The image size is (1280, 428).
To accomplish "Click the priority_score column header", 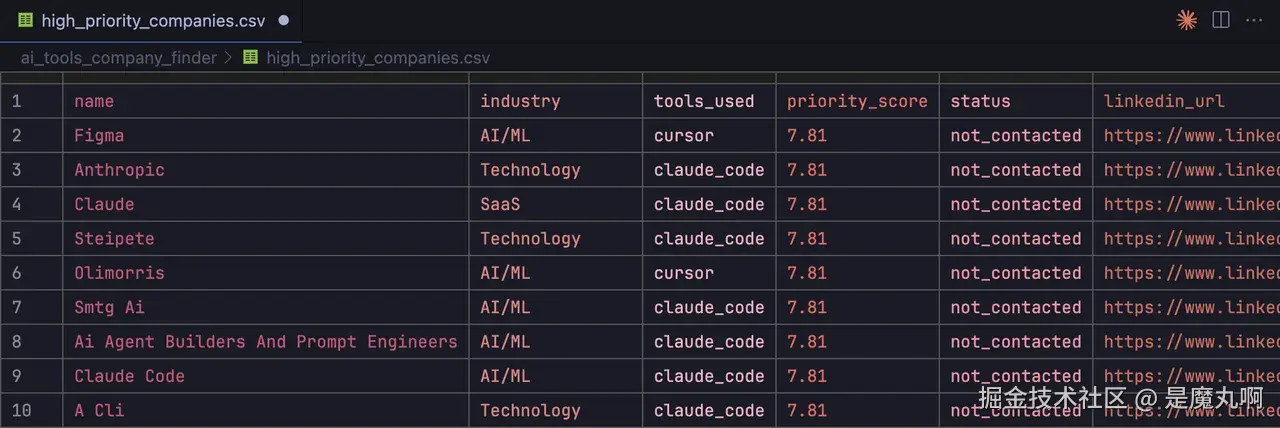I will [x=857, y=101].
